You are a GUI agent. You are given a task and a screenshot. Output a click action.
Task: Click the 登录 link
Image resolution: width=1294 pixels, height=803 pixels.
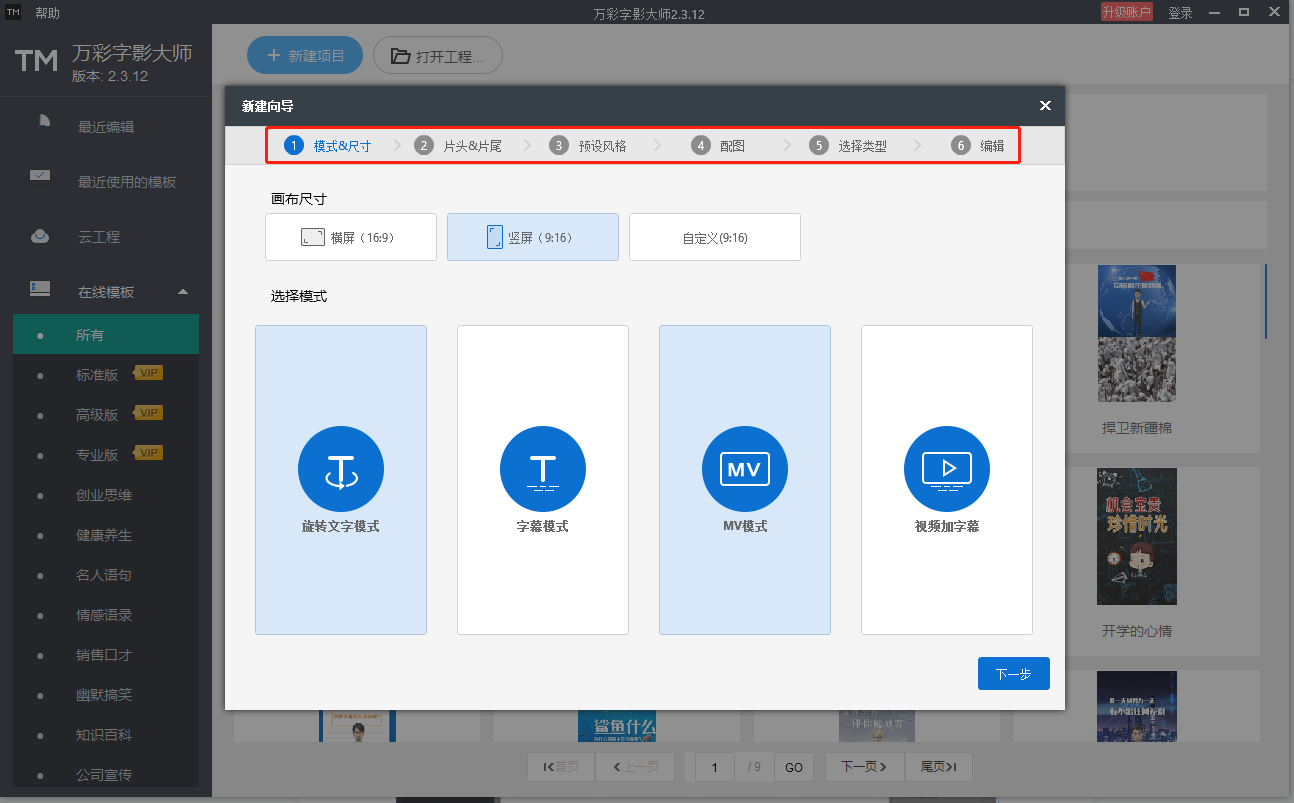click(1180, 13)
